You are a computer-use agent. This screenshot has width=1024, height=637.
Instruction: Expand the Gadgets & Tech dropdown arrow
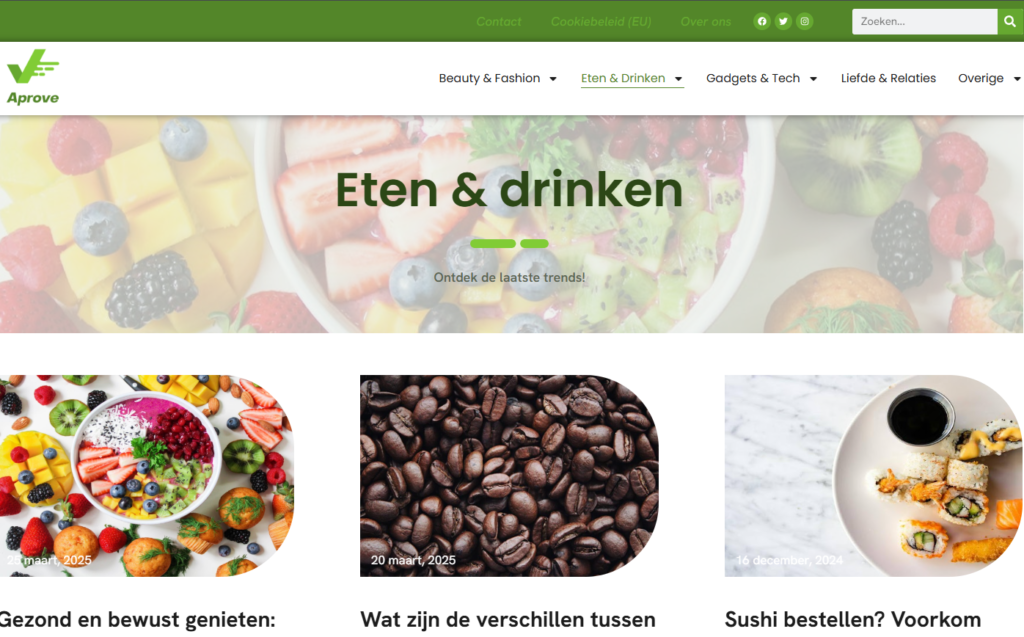click(x=814, y=79)
